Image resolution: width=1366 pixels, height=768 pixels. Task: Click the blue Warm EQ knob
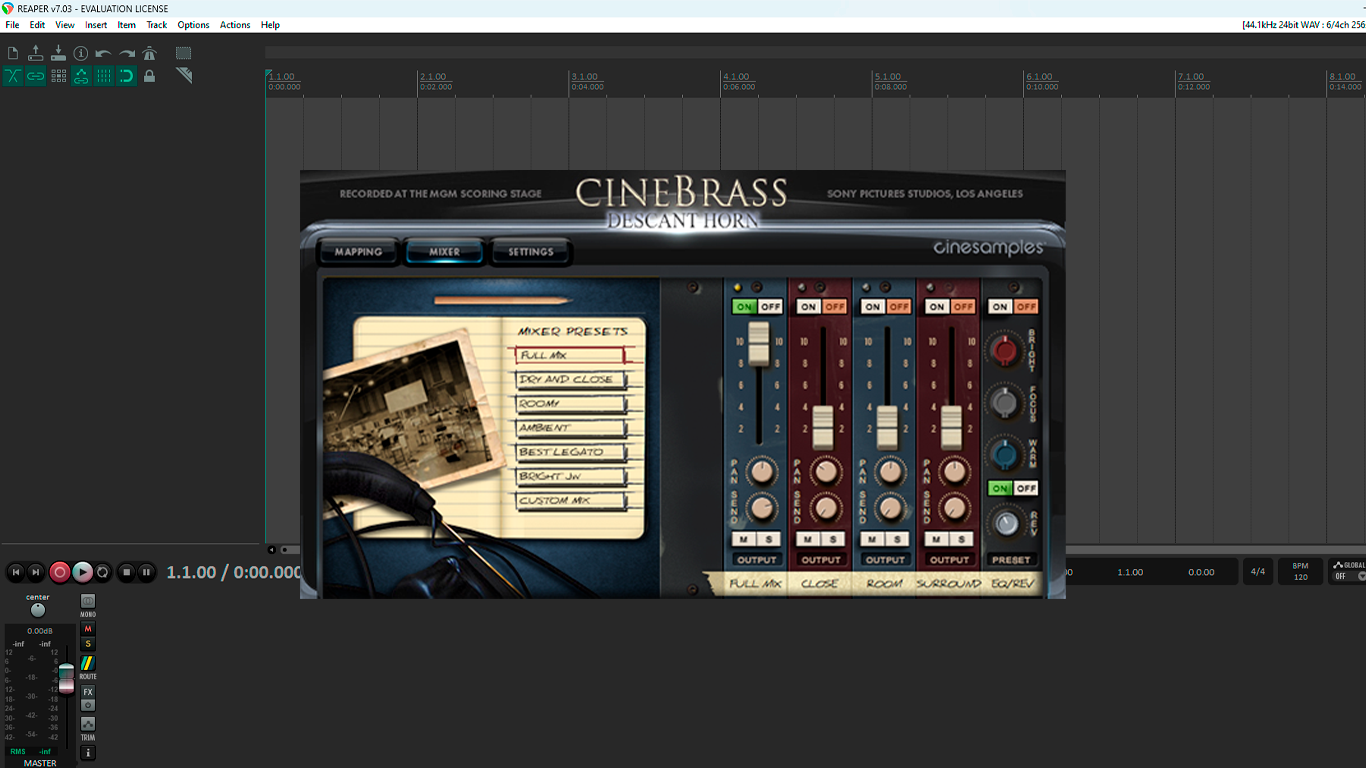point(1005,454)
